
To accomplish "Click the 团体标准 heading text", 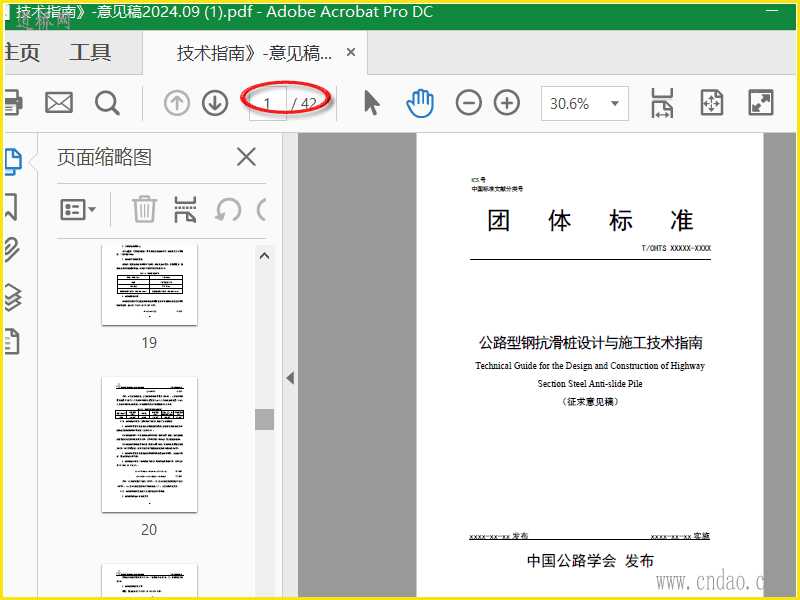I will point(590,220).
